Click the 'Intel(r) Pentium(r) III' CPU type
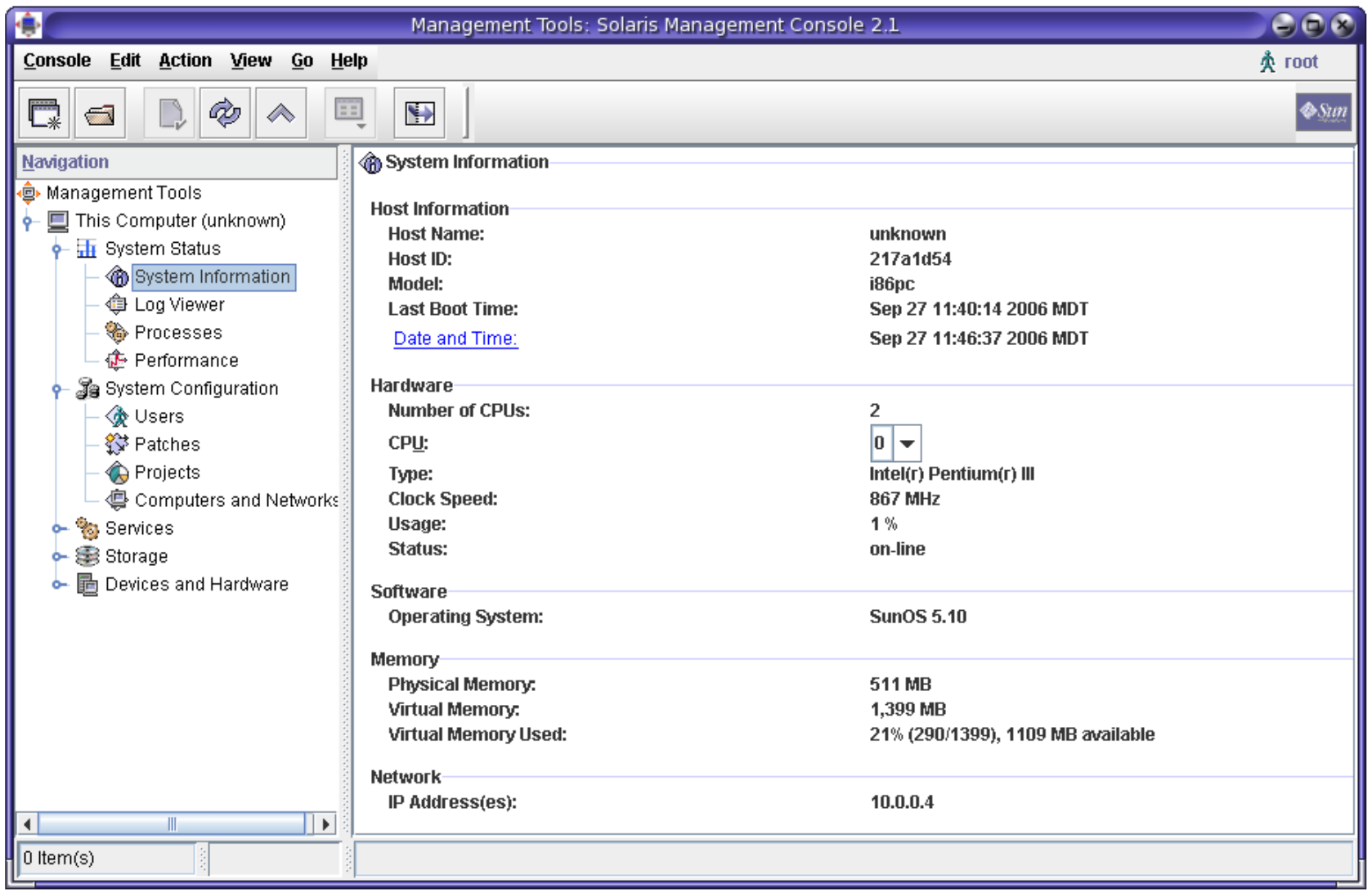 point(952,474)
